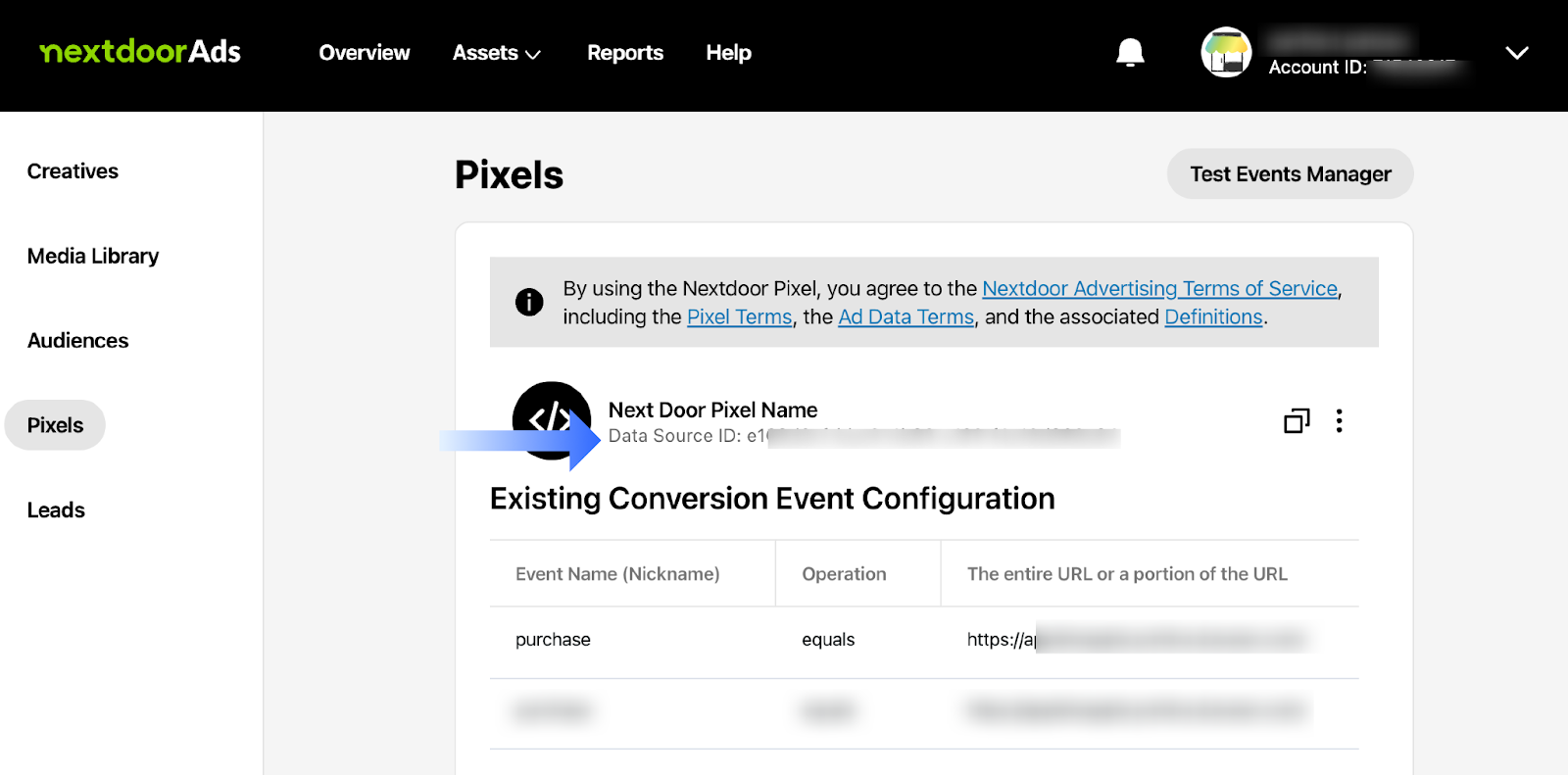This screenshot has height=775, width=1568.
Task: Open the Definitions link
Action: [1213, 317]
